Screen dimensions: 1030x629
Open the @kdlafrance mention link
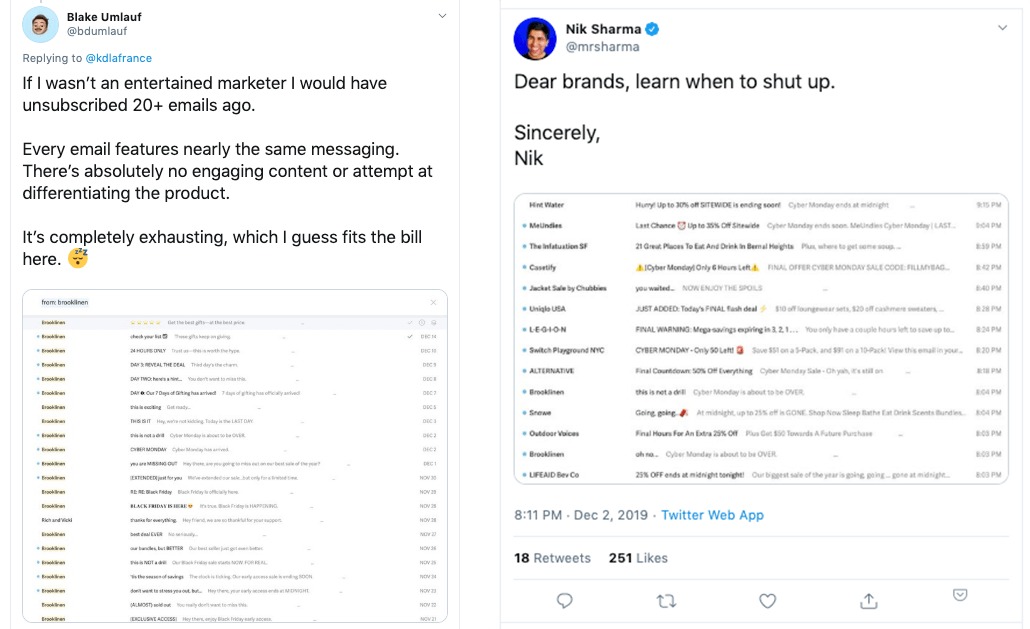point(118,58)
